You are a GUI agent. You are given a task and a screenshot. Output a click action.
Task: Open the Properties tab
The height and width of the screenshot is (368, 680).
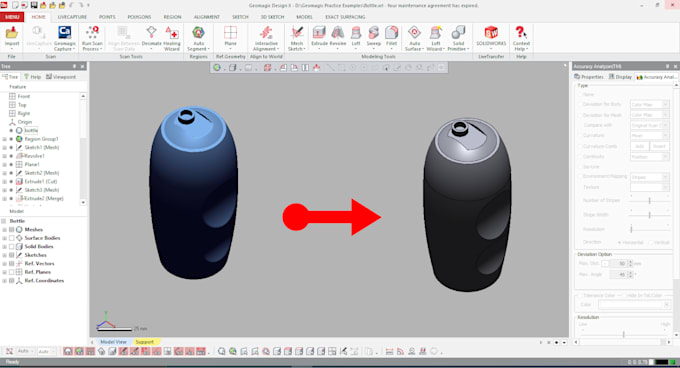[589, 77]
